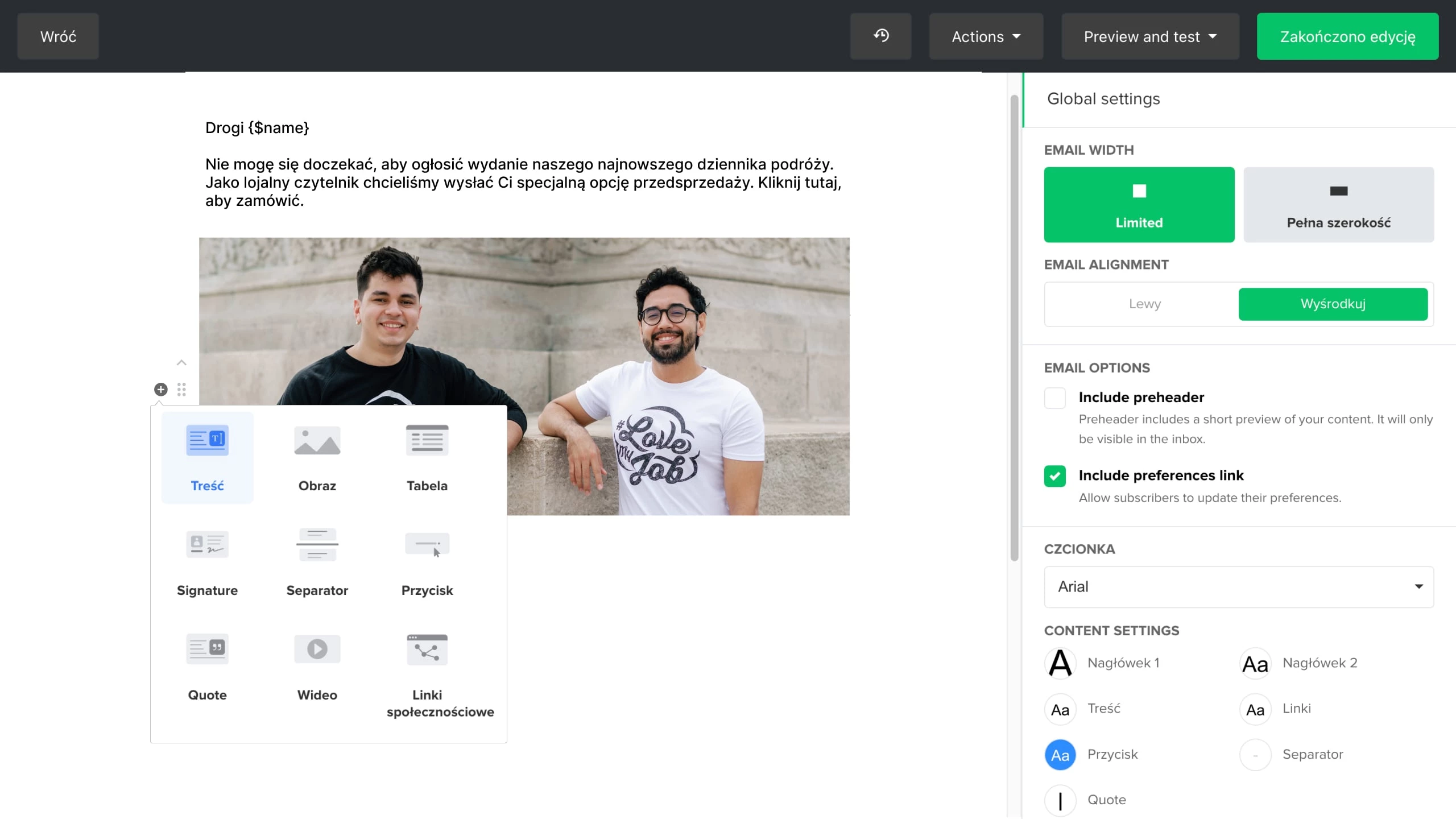This screenshot has height=819, width=1456.
Task: Insert a Tabela block
Action: click(x=427, y=457)
